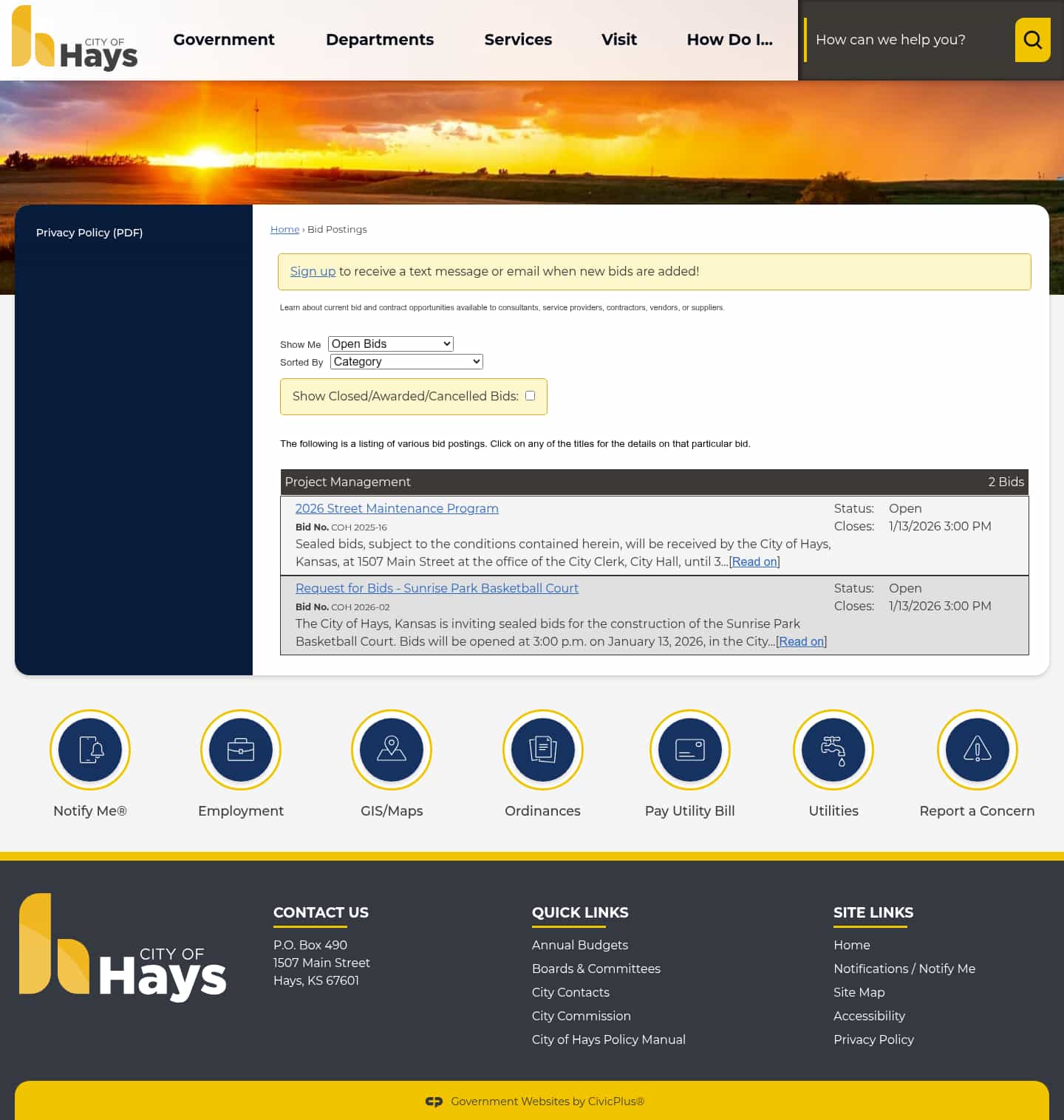Click Read on for Sunrise Park bid
This screenshot has height=1120, width=1064.
pos(802,641)
